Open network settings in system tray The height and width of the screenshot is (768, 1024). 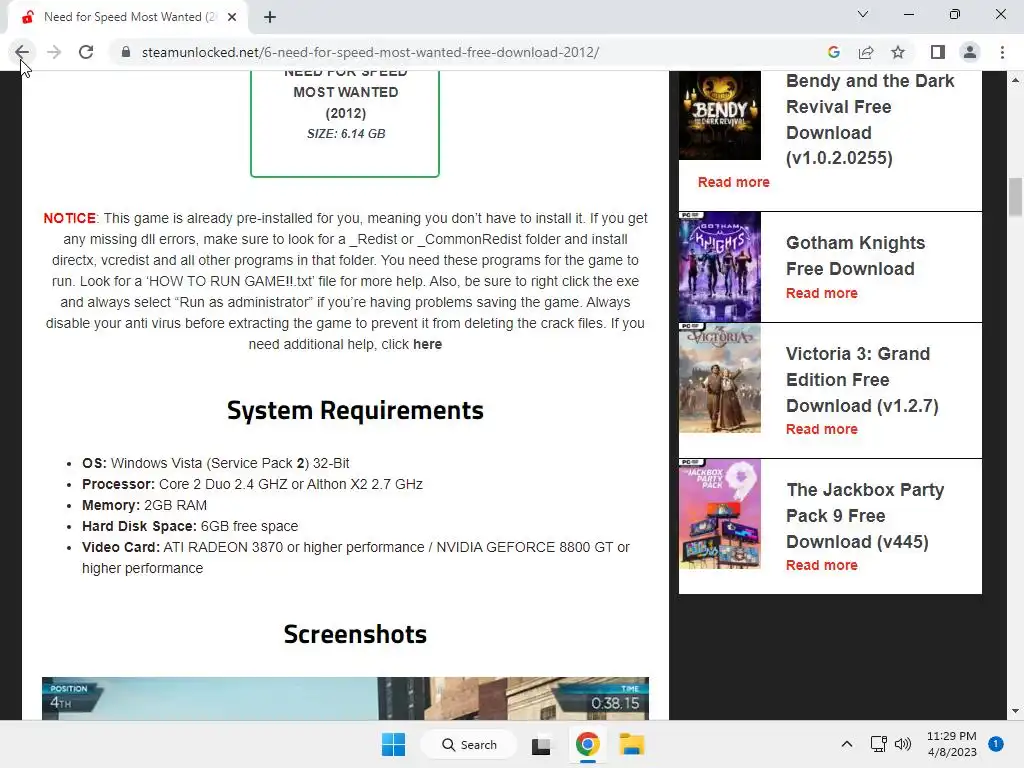click(878, 744)
